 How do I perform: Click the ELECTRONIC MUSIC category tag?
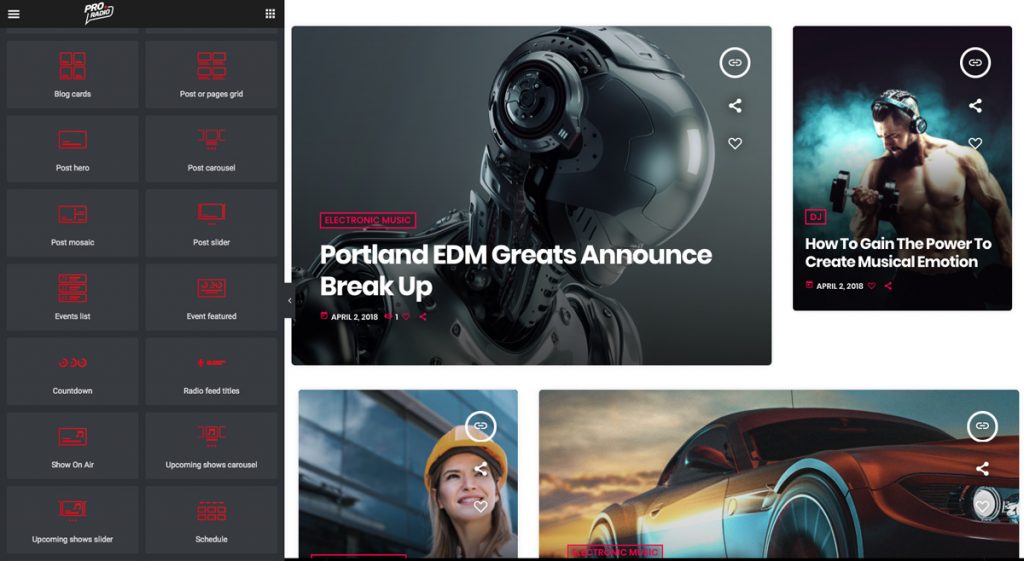tap(367, 220)
